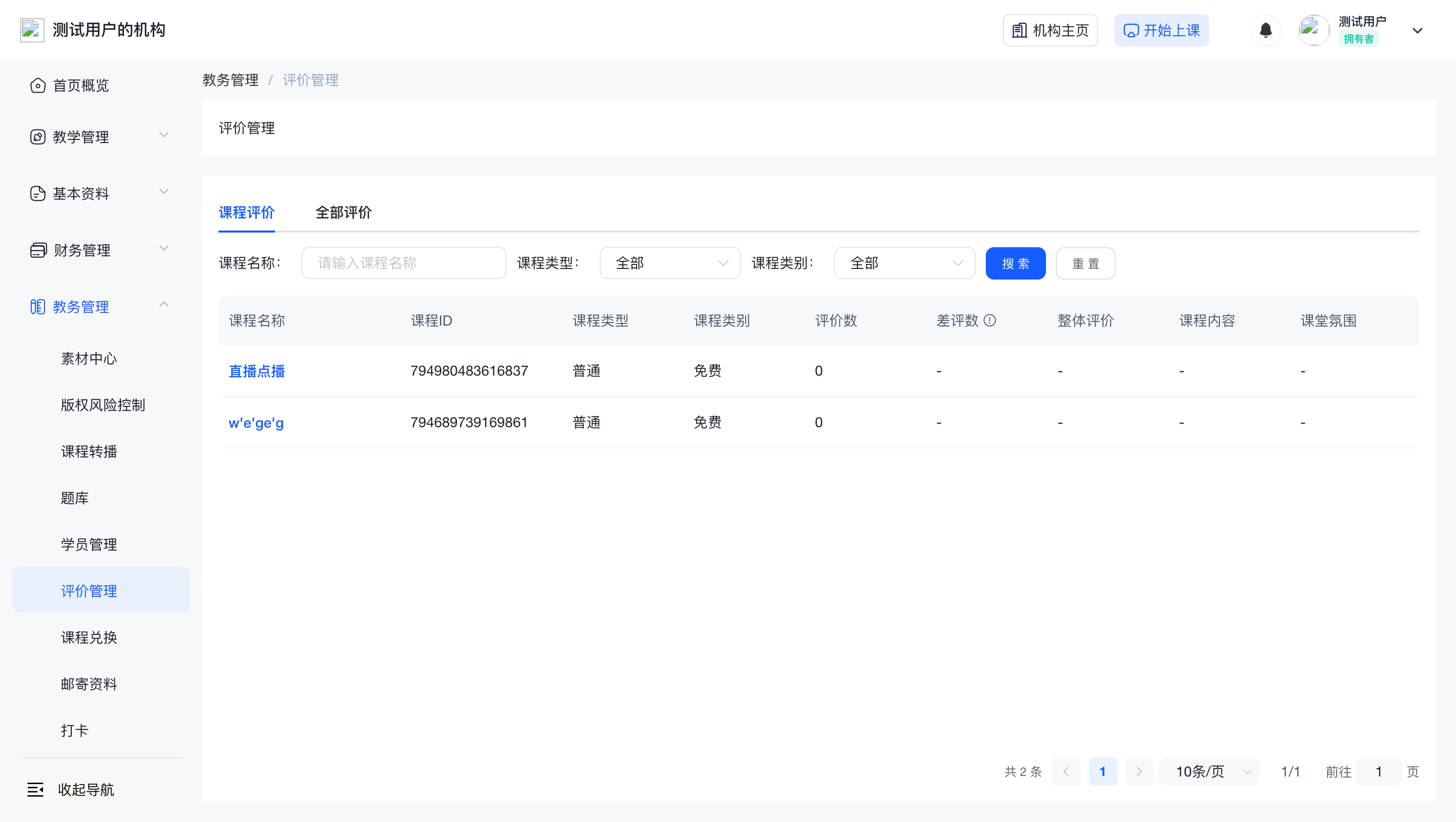
Task: Click the 课程名称 column header
Action: click(x=257, y=321)
